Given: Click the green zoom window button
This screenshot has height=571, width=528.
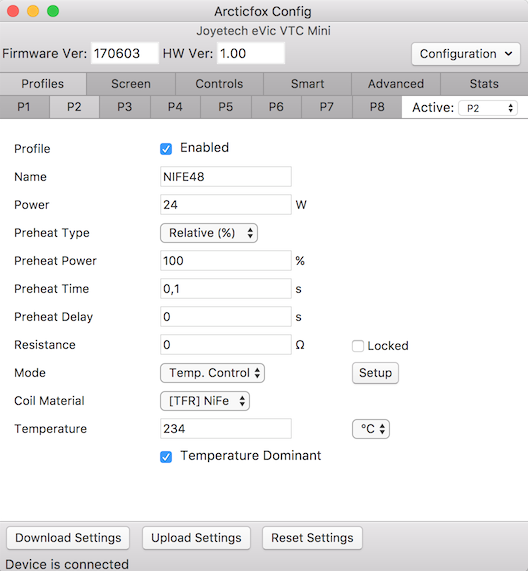Looking at the screenshot, I should [x=53, y=11].
